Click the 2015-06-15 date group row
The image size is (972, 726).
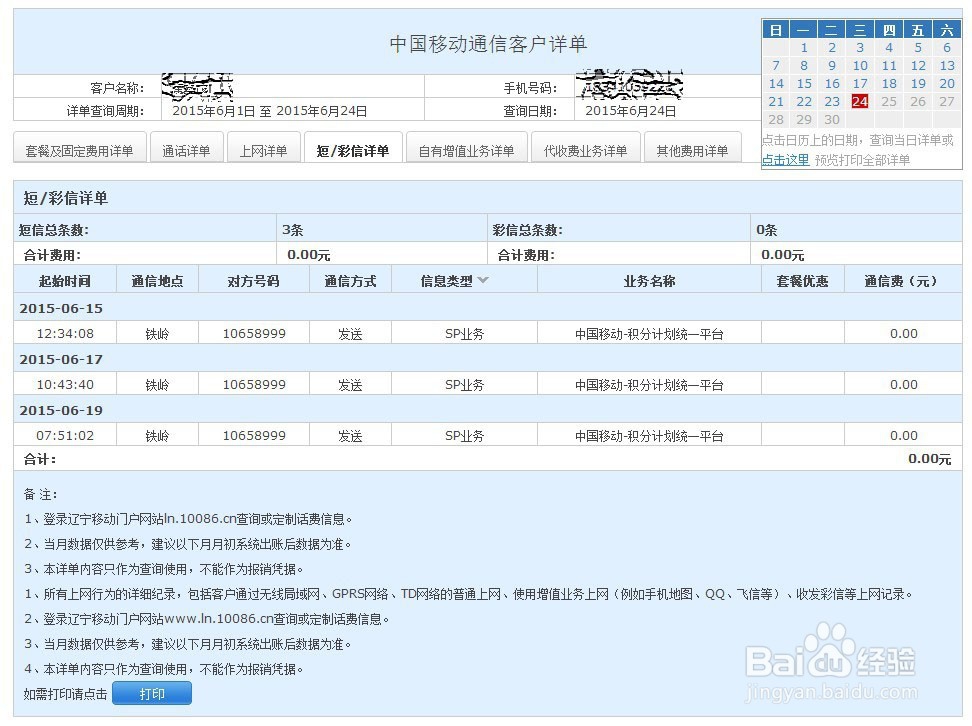point(488,308)
